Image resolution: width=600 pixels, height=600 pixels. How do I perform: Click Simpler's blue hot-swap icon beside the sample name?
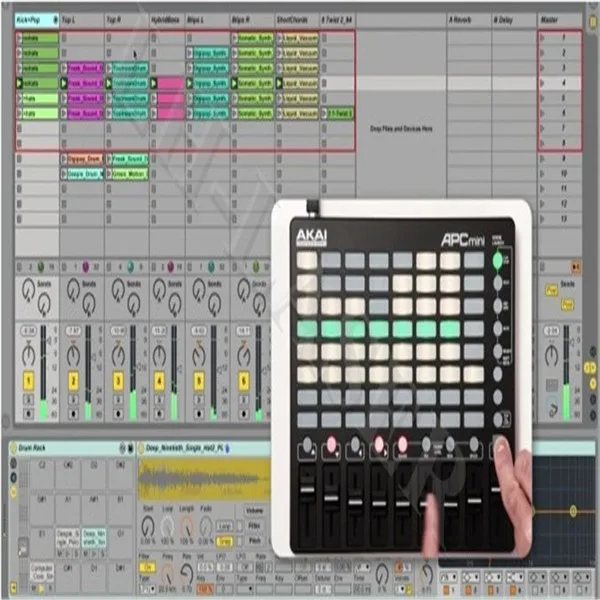pos(228,448)
